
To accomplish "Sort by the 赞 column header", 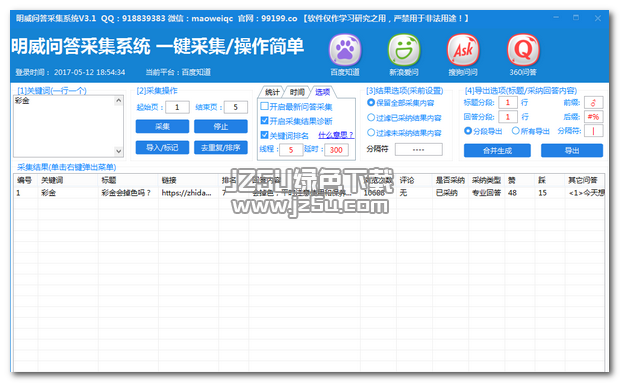I will tap(519, 180).
